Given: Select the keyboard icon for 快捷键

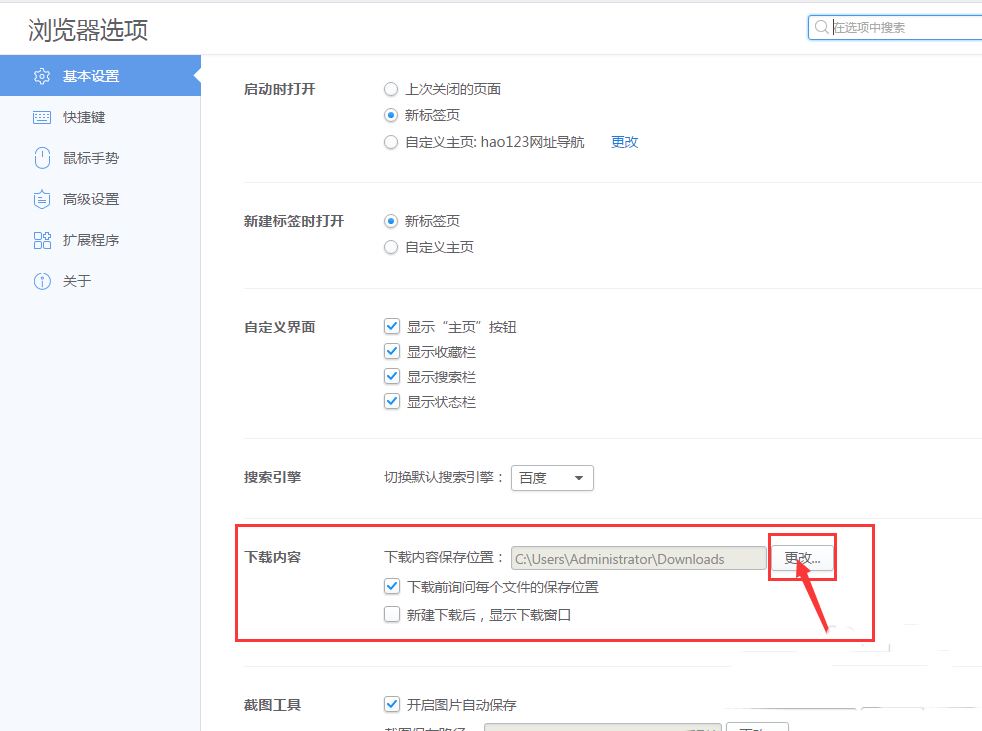Looking at the screenshot, I should click(x=41, y=116).
